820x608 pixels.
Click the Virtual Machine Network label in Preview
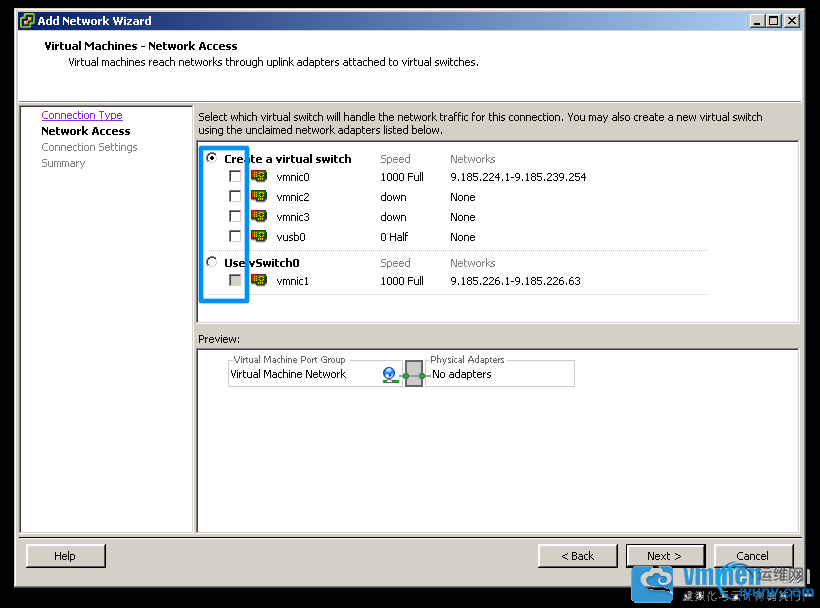(x=288, y=374)
